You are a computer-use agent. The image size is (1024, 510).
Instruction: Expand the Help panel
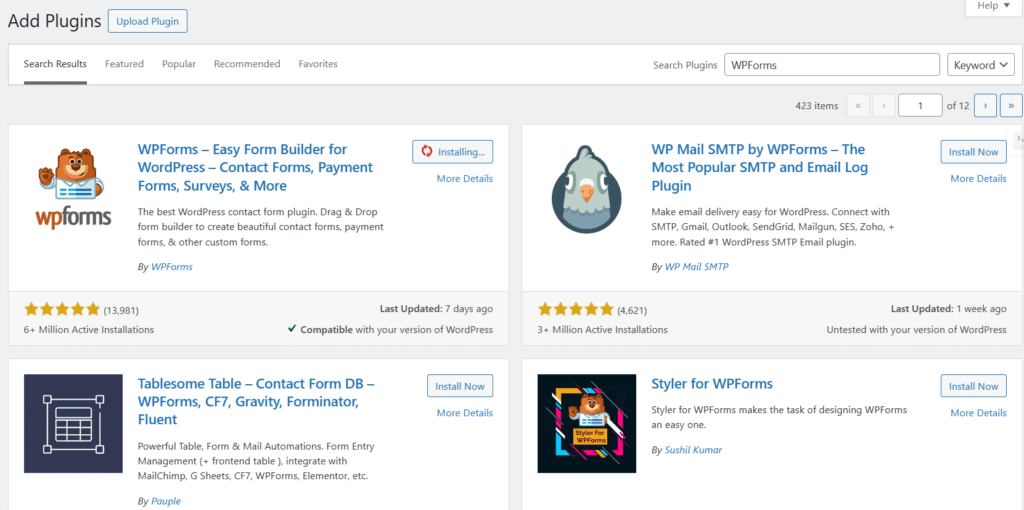(993, 6)
